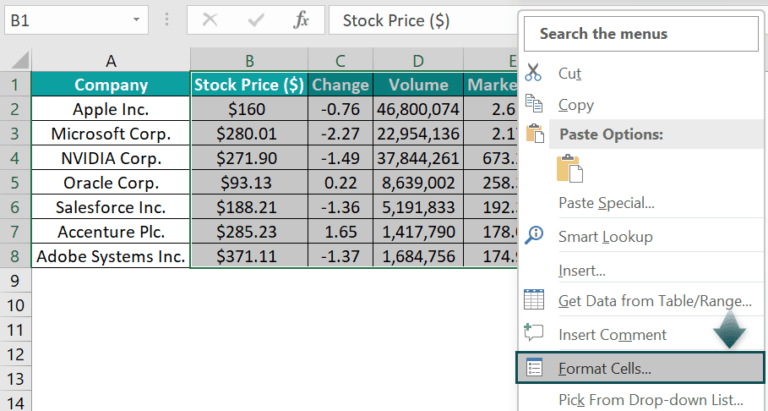The width and height of the screenshot is (768, 411).
Task: Click the $160 stock price cell
Action: point(249,109)
